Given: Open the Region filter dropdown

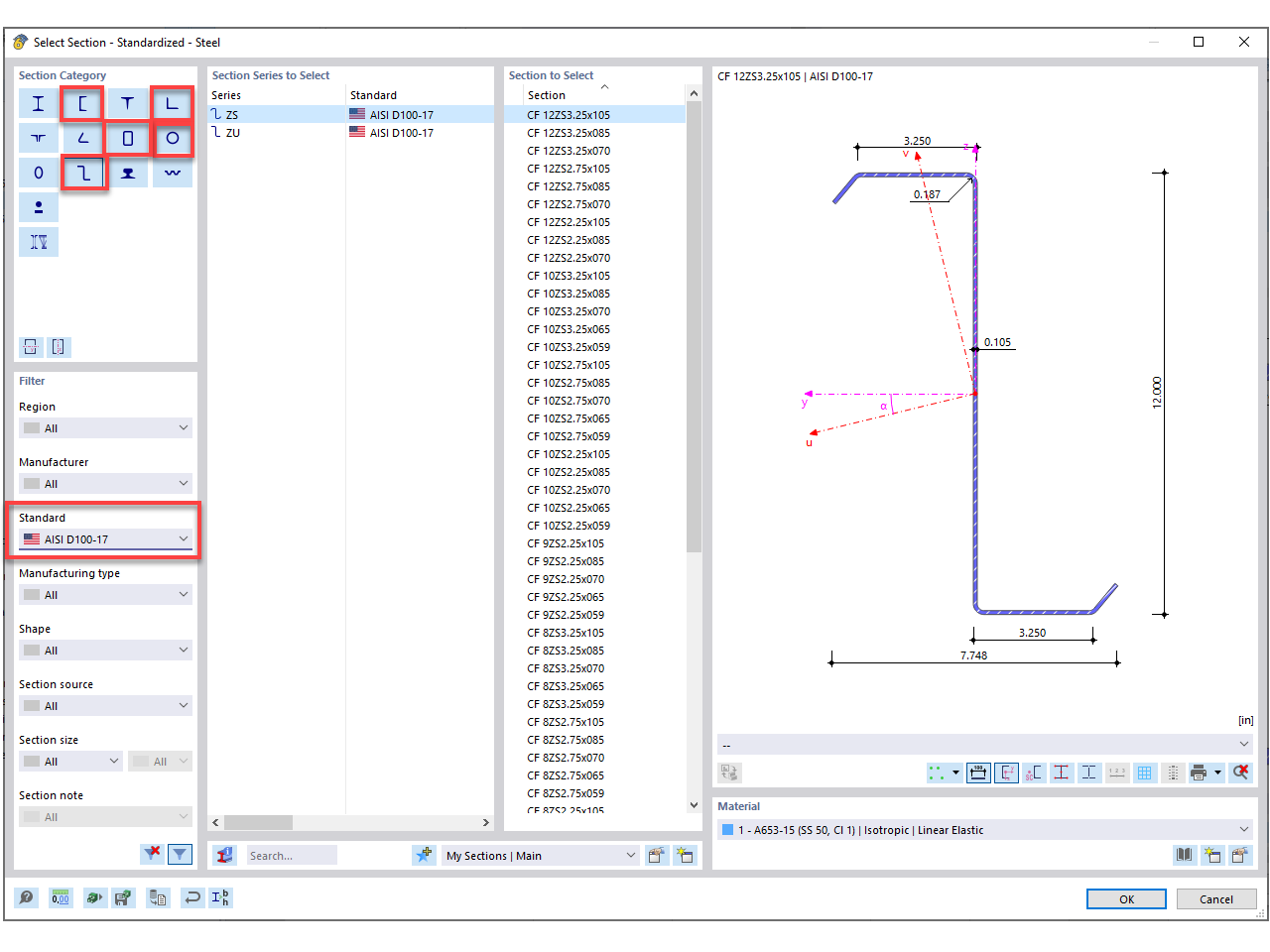Looking at the screenshot, I should tap(105, 428).
